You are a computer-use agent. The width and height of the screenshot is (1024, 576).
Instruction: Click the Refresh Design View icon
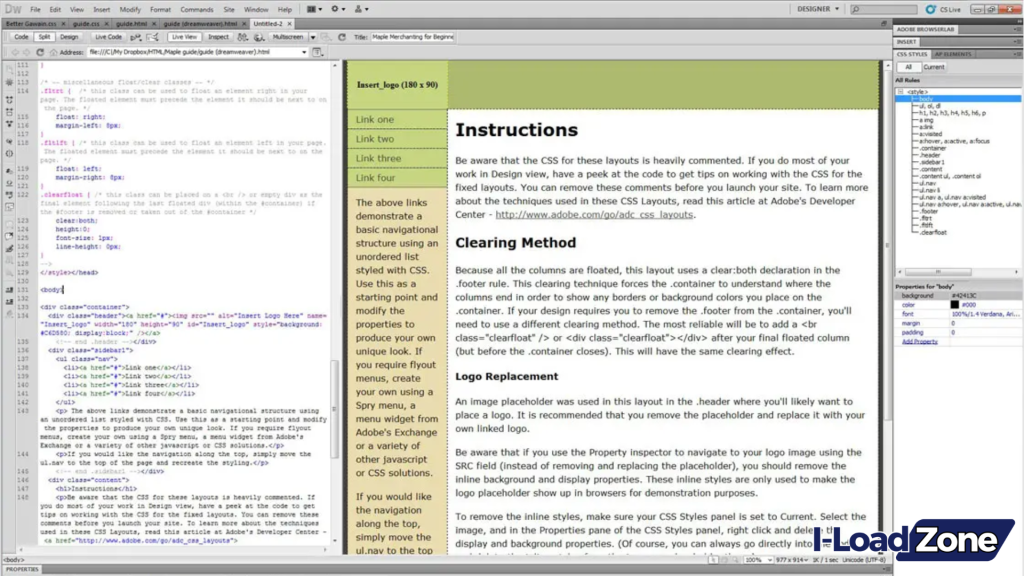[341, 37]
